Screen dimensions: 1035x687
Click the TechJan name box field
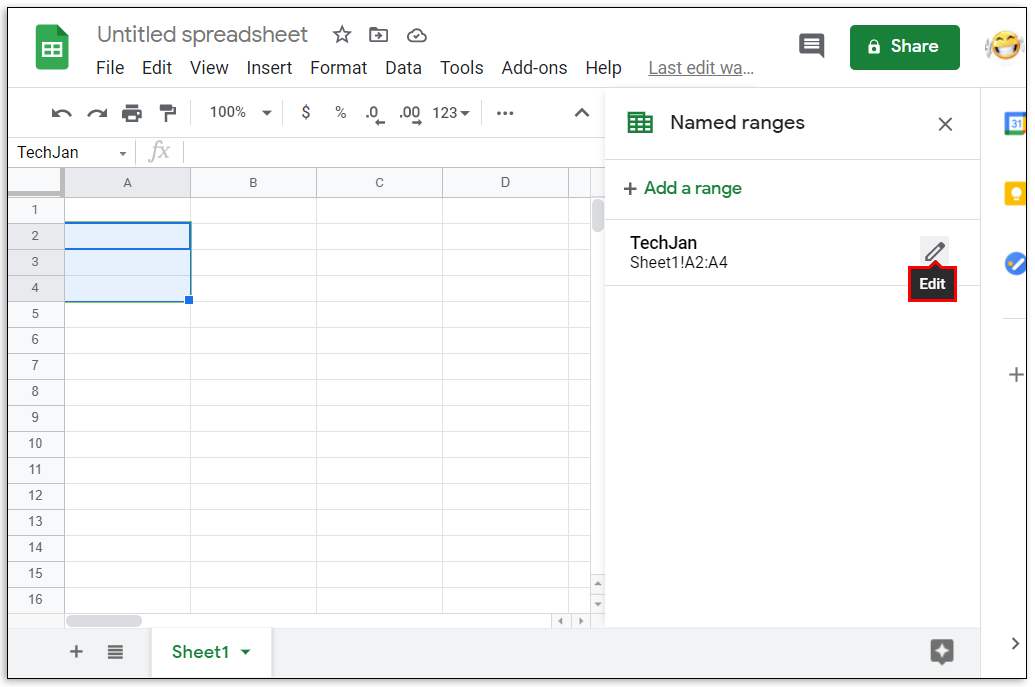click(x=65, y=153)
